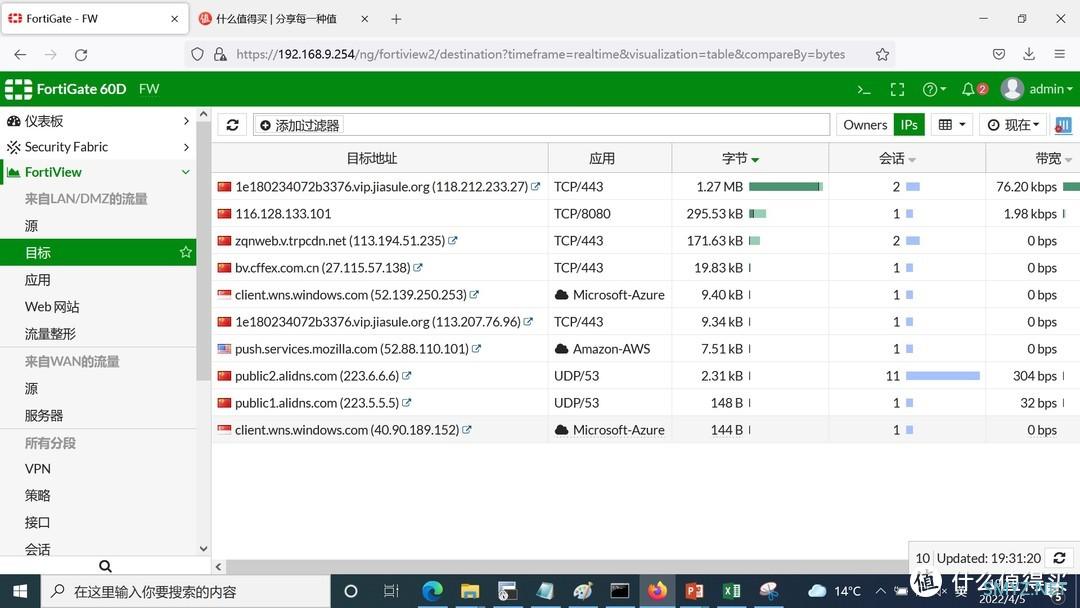This screenshot has height=608, width=1080.
Task: Sort table by 字节 column header
Action: click(750, 158)
